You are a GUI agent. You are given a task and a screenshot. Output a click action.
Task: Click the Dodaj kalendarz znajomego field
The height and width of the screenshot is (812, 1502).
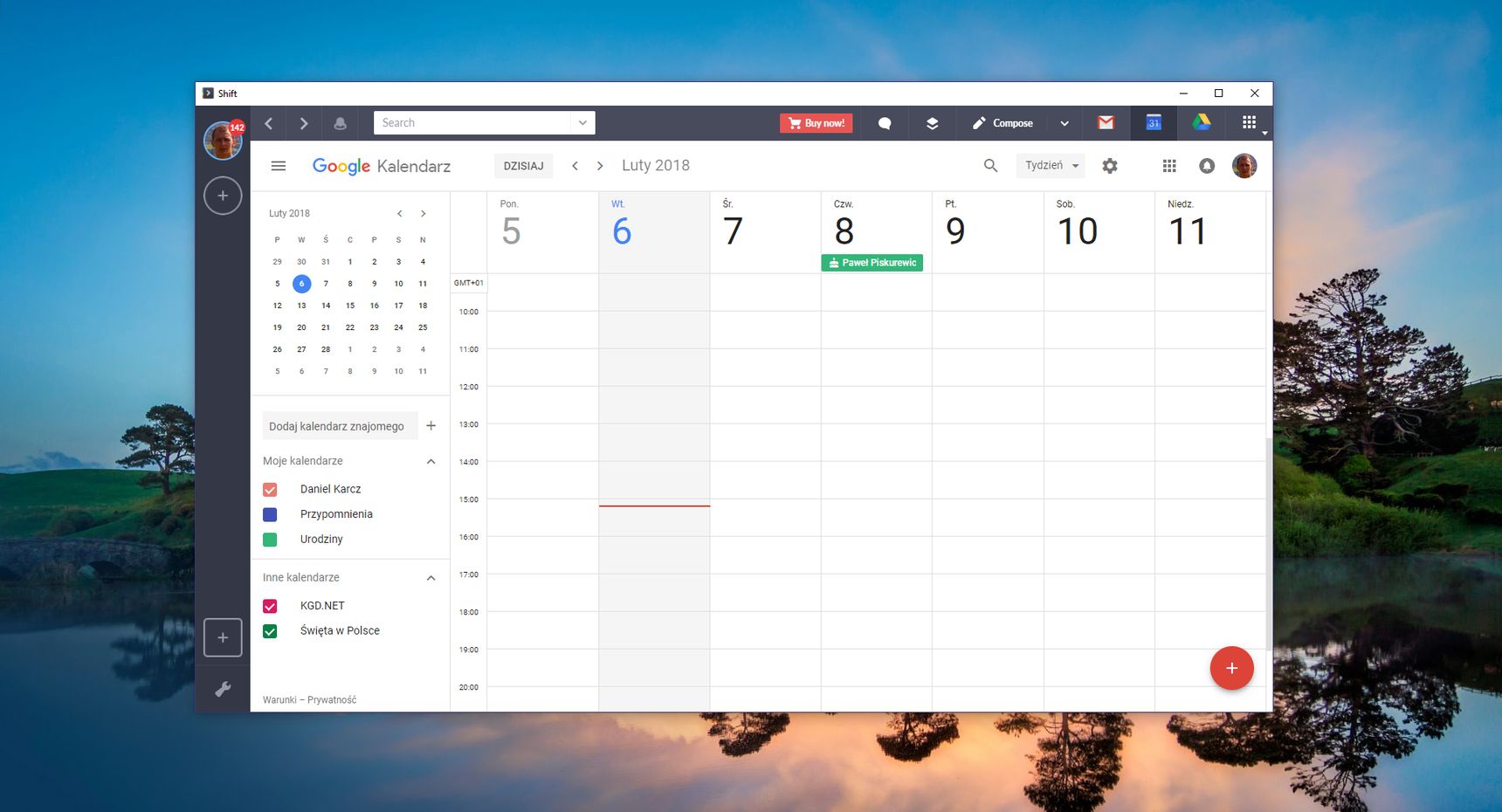click(x=340, y=426)
